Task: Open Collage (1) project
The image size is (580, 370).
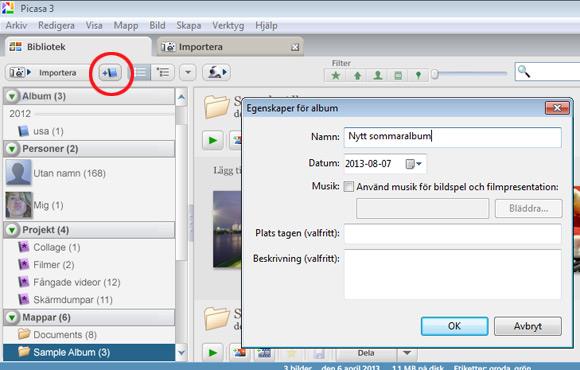Action: click(89, 247)
